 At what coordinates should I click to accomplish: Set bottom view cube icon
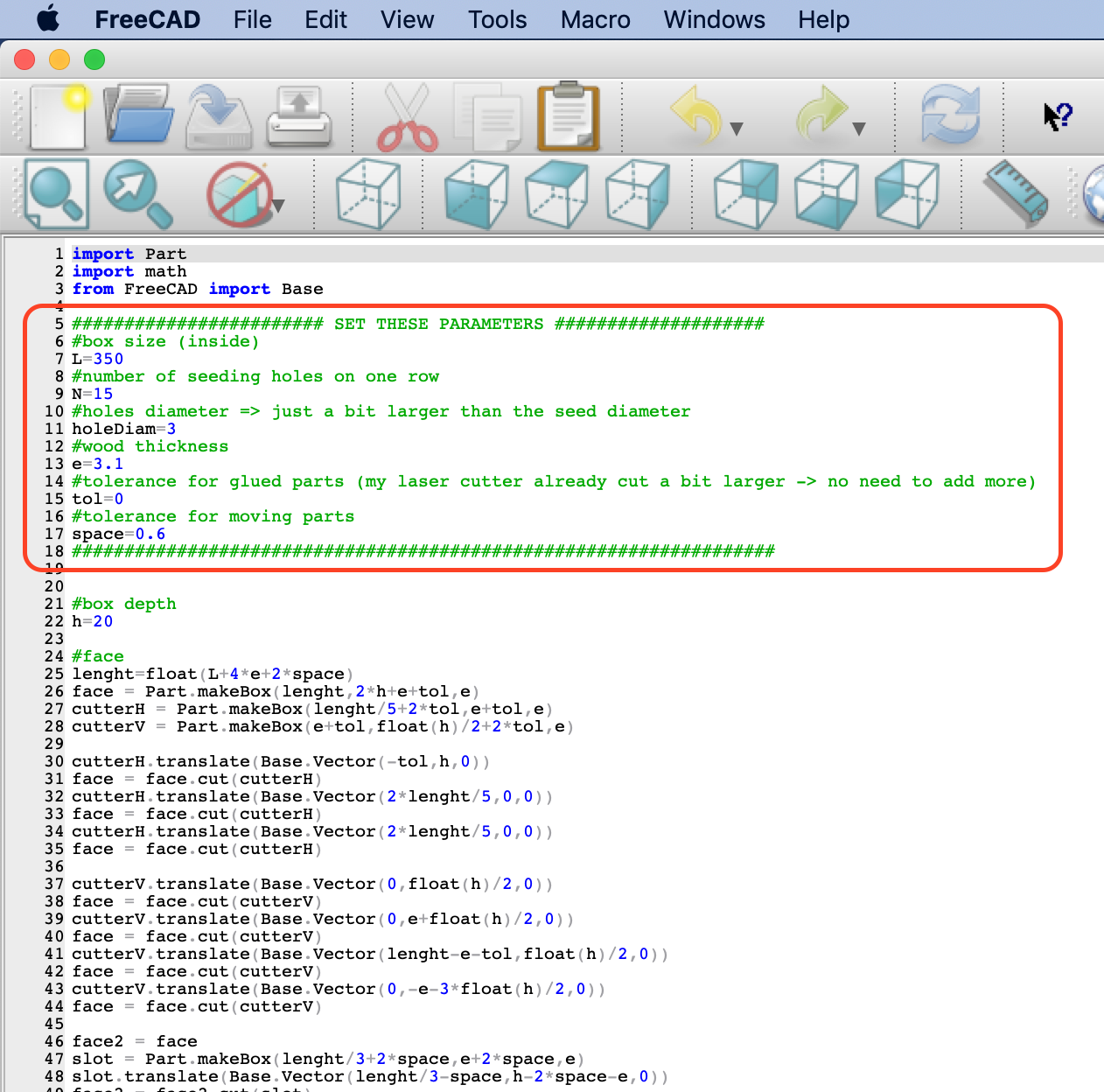click(826, 194)
